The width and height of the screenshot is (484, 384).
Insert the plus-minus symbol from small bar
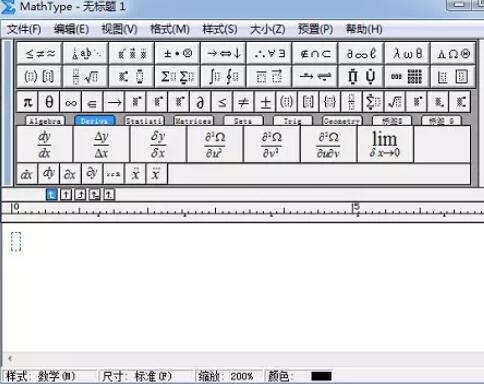click(265, 102)
